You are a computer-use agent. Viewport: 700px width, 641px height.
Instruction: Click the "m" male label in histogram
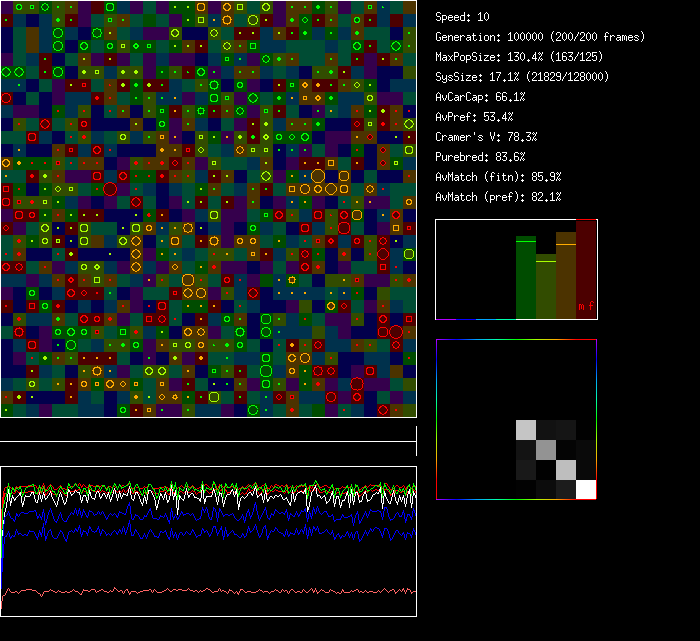[581, 306]
